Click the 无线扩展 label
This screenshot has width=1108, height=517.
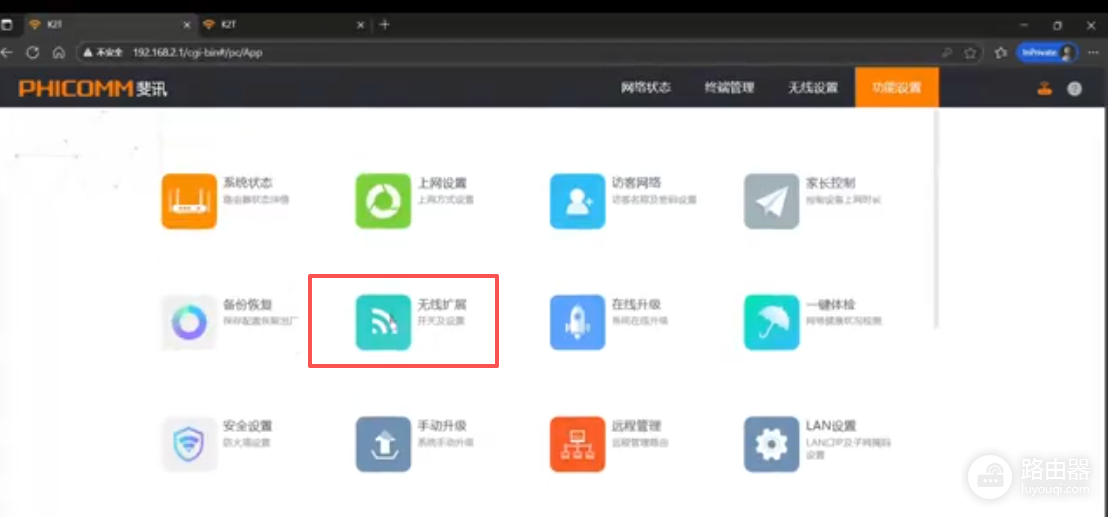(x=442, y=304)
